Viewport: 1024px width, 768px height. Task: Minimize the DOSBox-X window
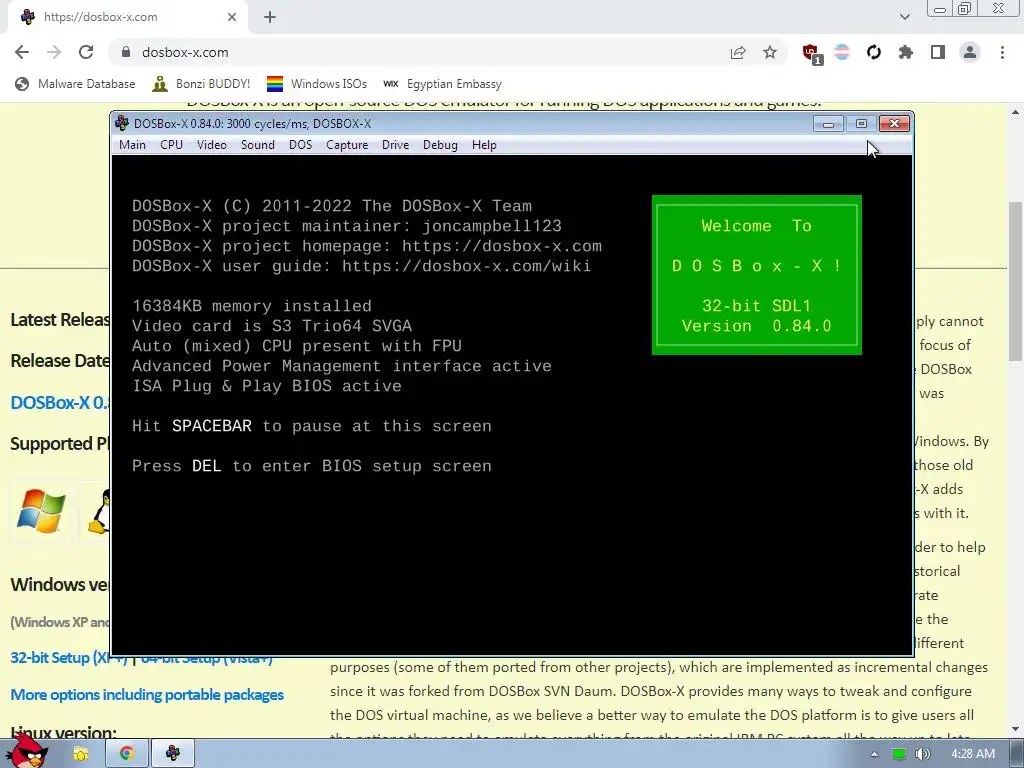coord(828,123)
